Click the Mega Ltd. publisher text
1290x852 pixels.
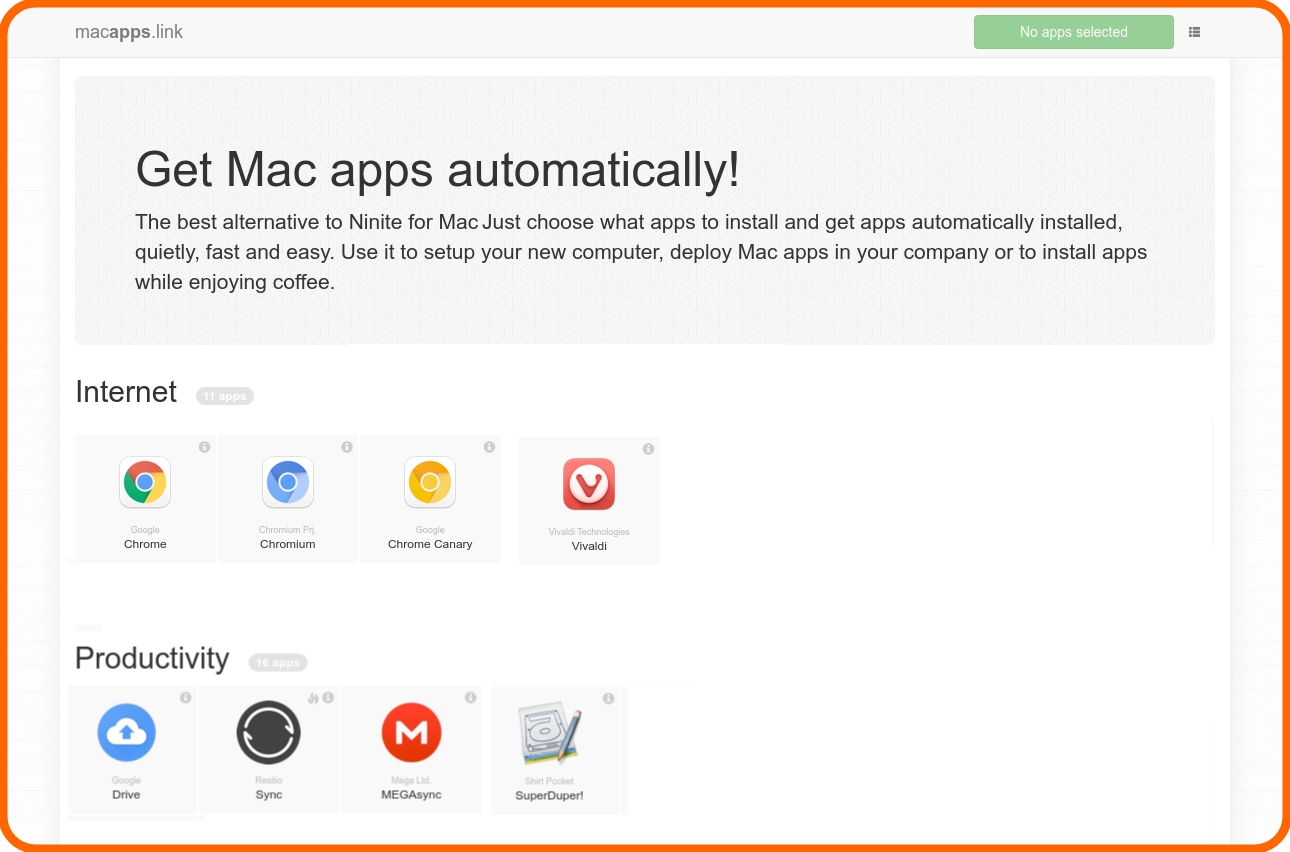point(411,781)
